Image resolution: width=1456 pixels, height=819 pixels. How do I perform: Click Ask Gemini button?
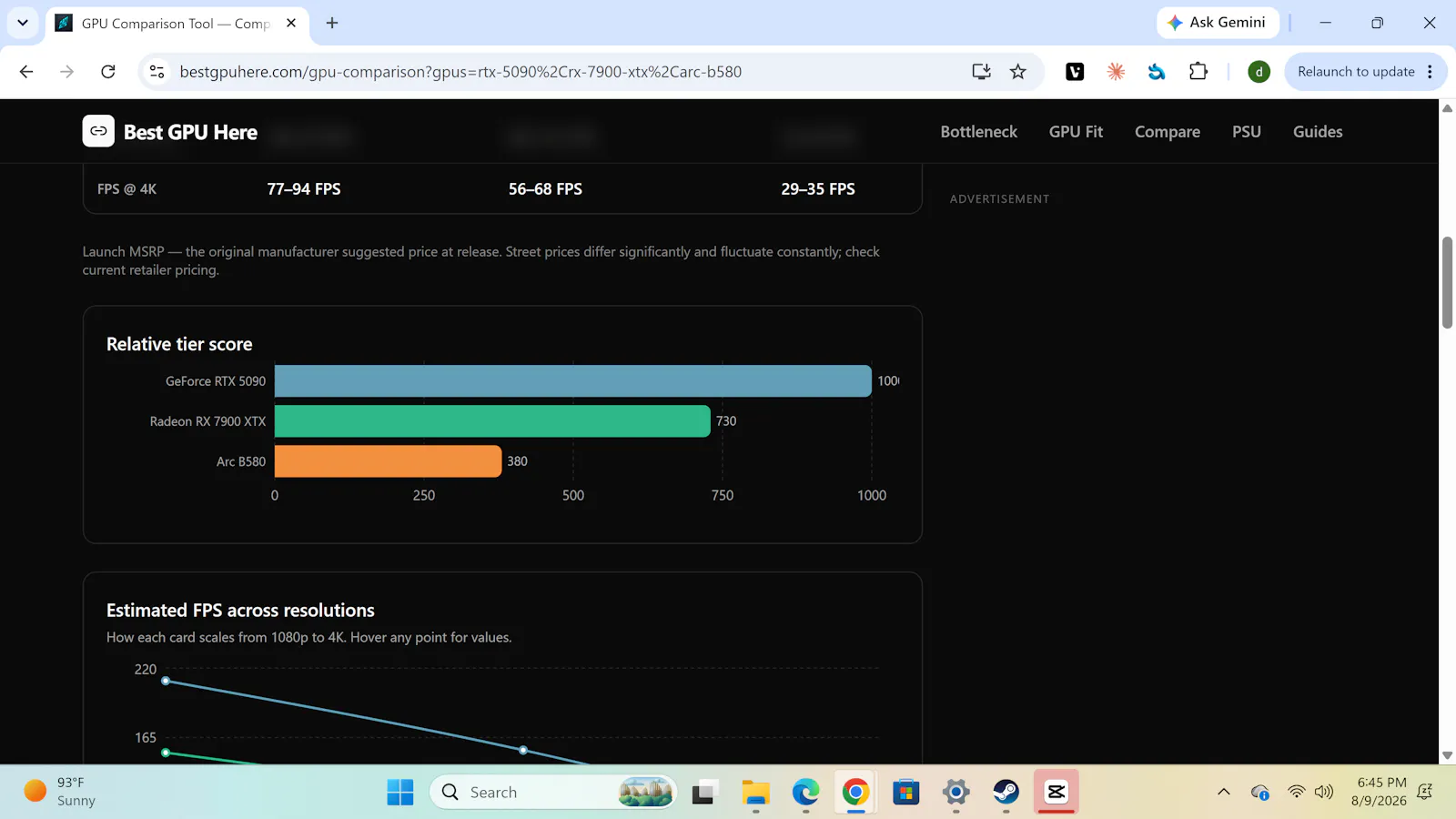click(x=1218, y=23)
